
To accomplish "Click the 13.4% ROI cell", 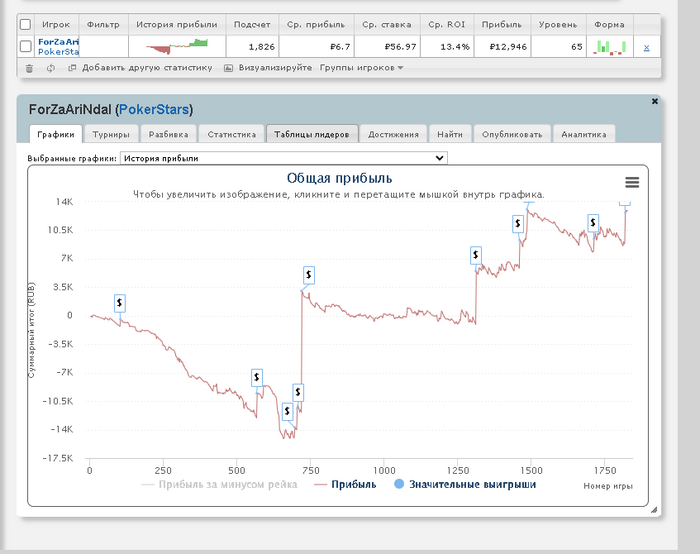I will [x=447, y=46].
